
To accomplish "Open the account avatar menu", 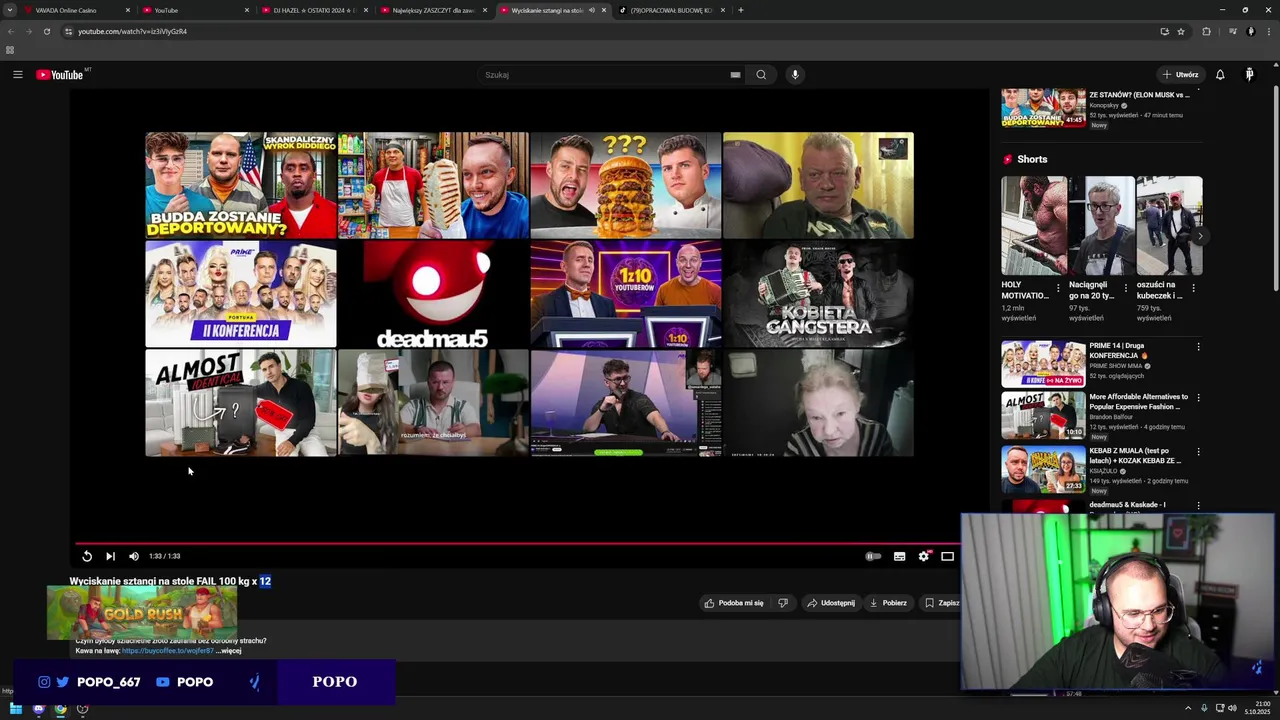I will (1249, 75).
